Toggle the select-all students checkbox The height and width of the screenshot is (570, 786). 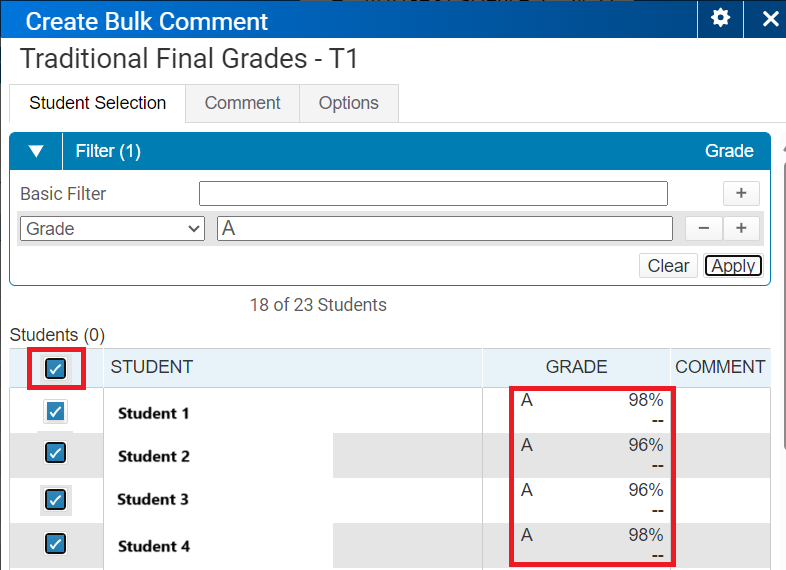pyautogui.click(x=56, y=368)
